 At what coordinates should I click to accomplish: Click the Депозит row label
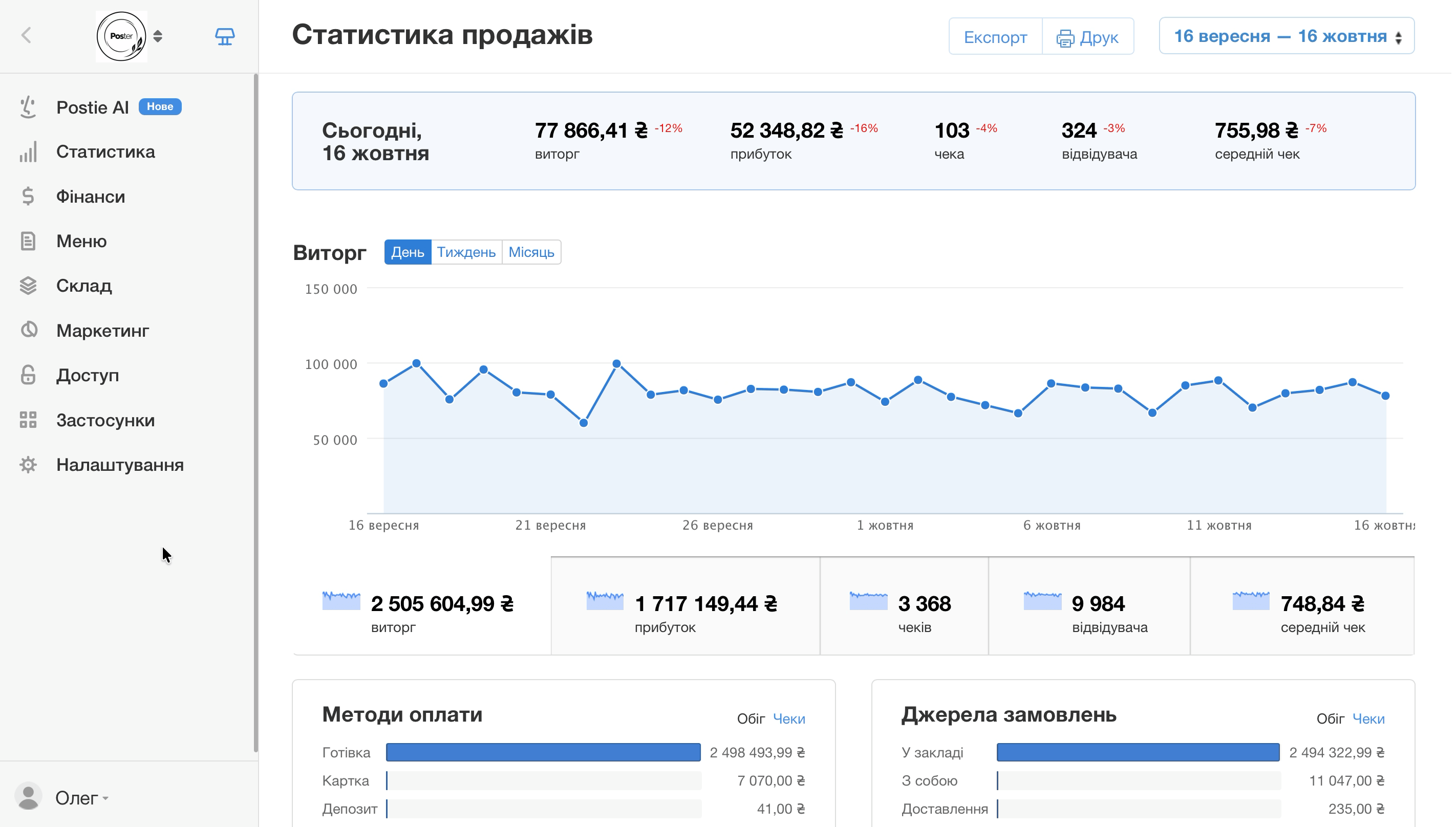(x=351, y=810)
